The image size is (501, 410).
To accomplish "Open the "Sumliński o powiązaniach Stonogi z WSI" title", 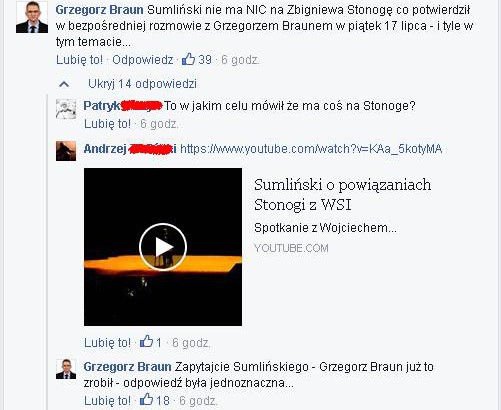I will pos(342,195).
